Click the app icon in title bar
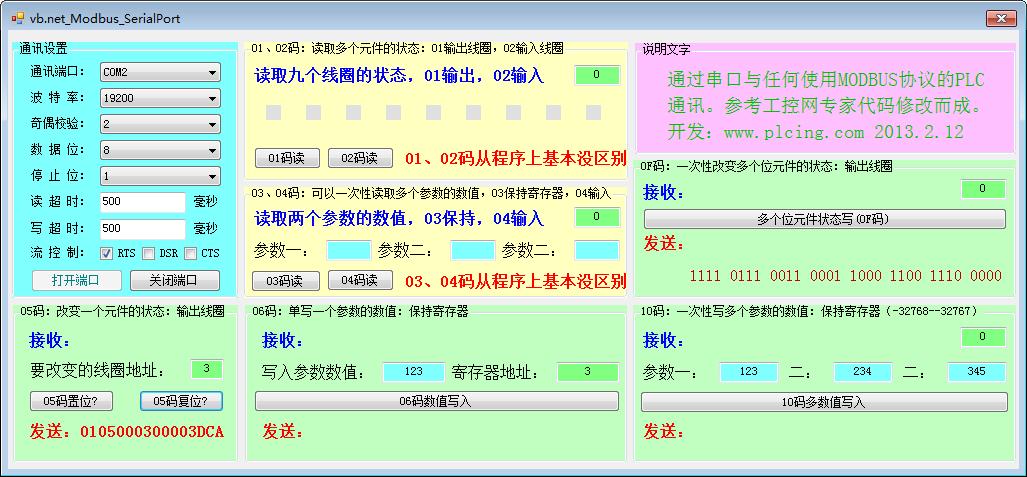The height and width of the screenshot is (477, 1027). (17, 18)
